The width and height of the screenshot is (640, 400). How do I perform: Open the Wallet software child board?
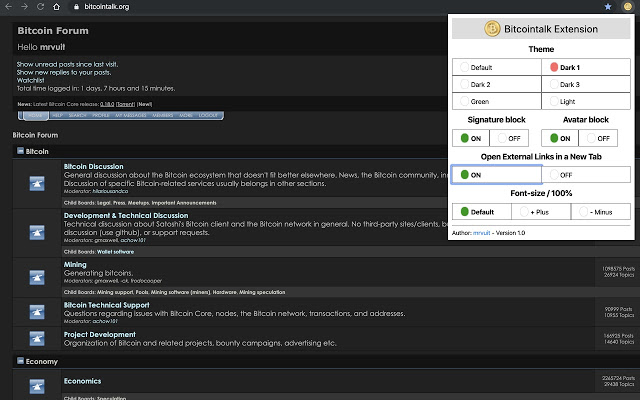[116, 252]
